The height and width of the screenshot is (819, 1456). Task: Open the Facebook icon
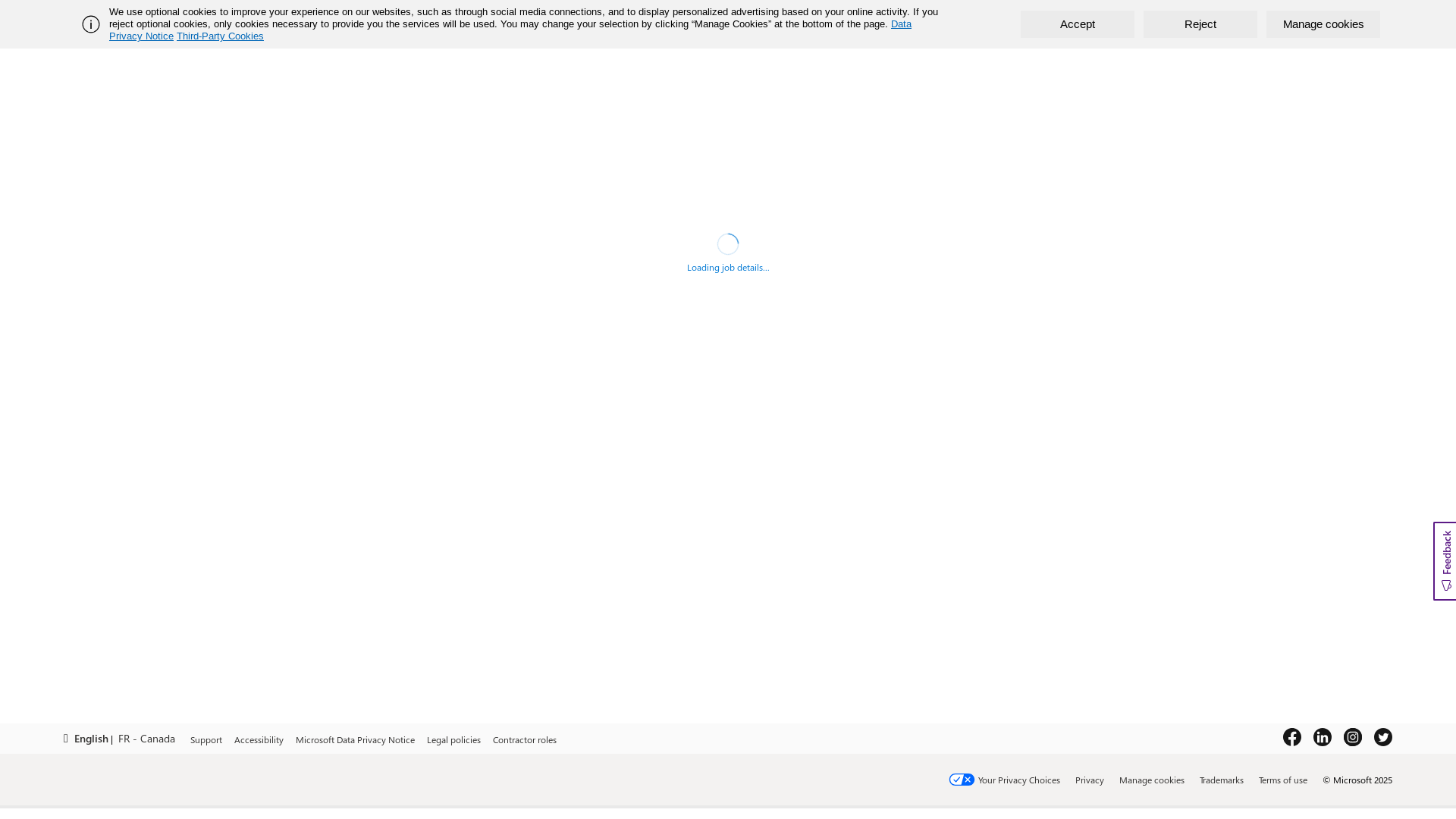[x=1292, y=737]
